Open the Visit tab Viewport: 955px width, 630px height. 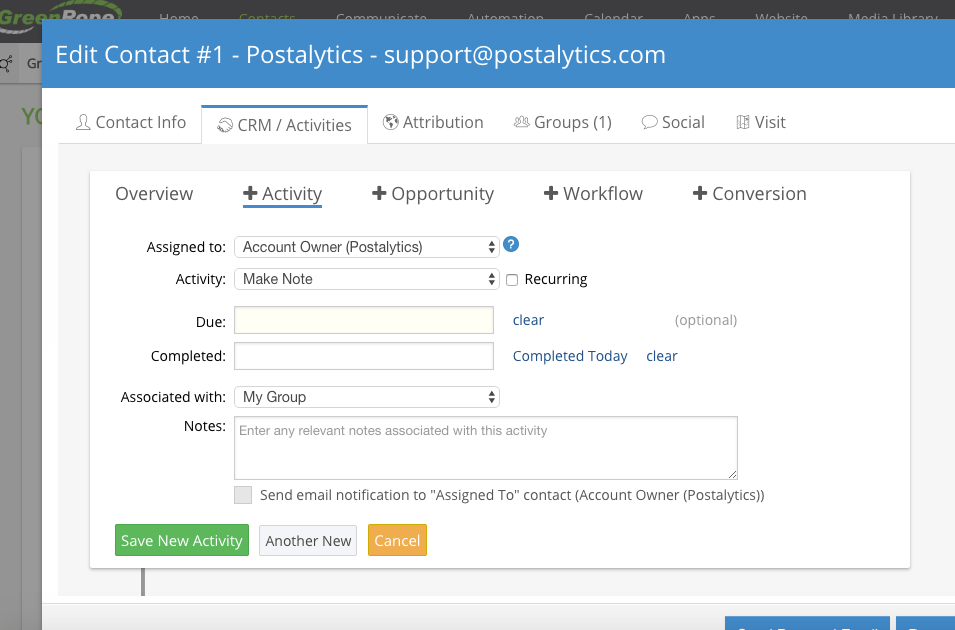761,122
